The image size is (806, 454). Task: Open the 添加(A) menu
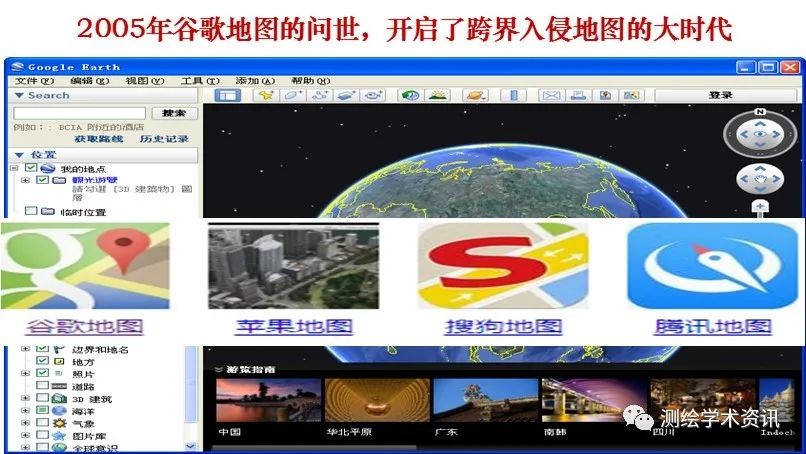point(255,81)
